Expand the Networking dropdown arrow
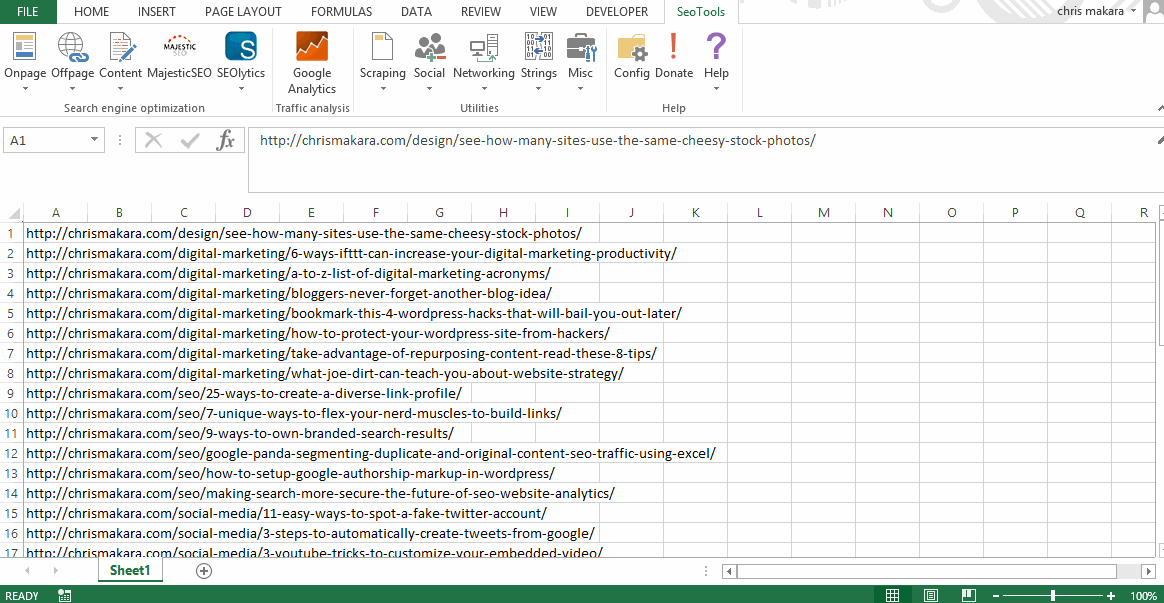1164x603 pixels. pos(484,88)
